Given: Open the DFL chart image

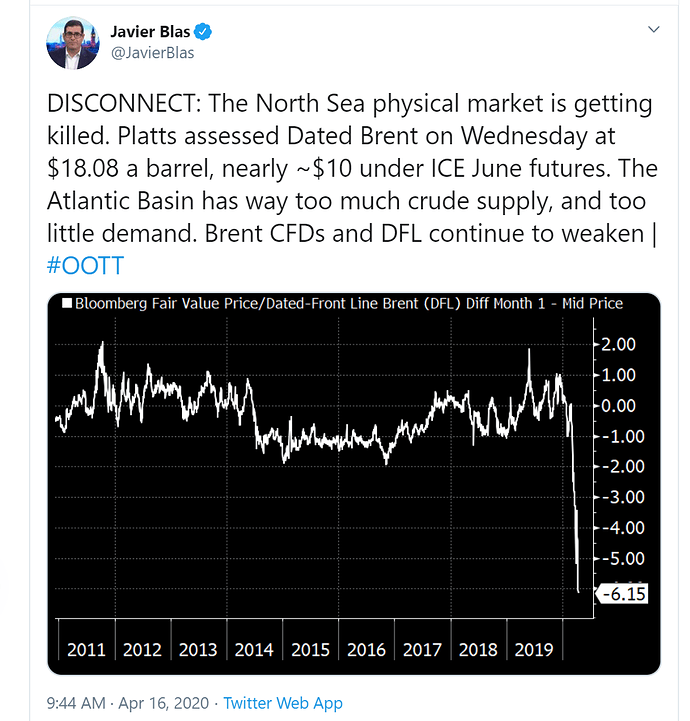Looking at the screenshot, I should [354, 484].
